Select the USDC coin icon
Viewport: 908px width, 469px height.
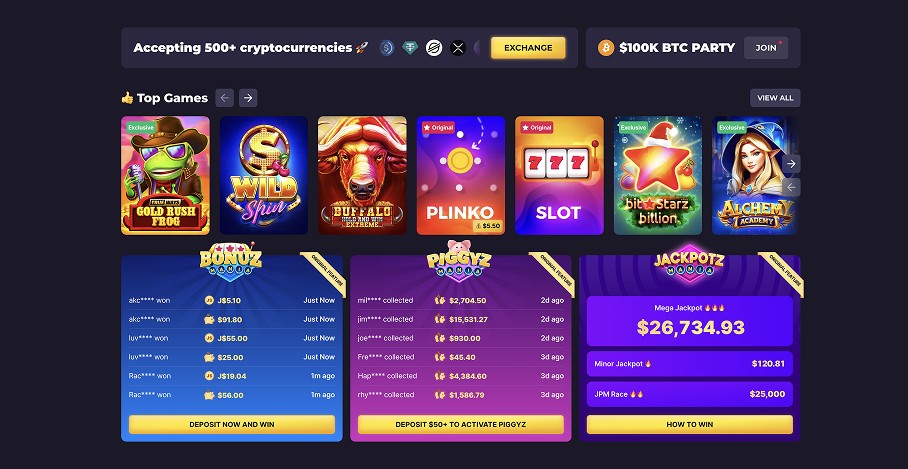coord(387,47)
